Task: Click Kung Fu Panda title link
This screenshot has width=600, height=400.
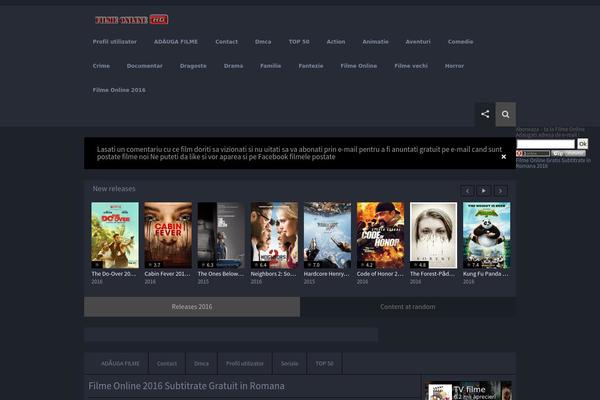Action: (486, 274)
